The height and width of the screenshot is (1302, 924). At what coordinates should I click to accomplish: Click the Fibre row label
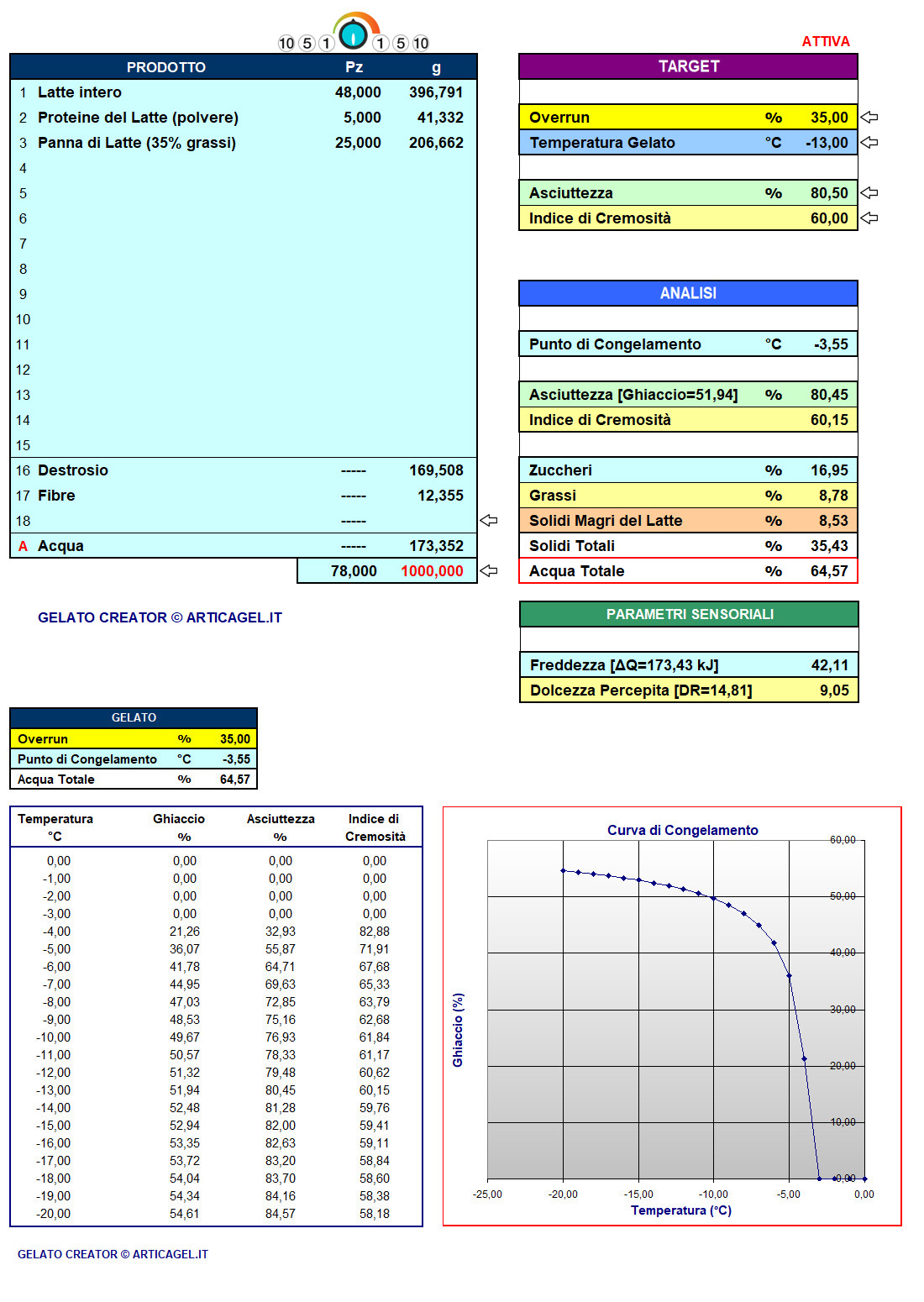coord(56,496)
